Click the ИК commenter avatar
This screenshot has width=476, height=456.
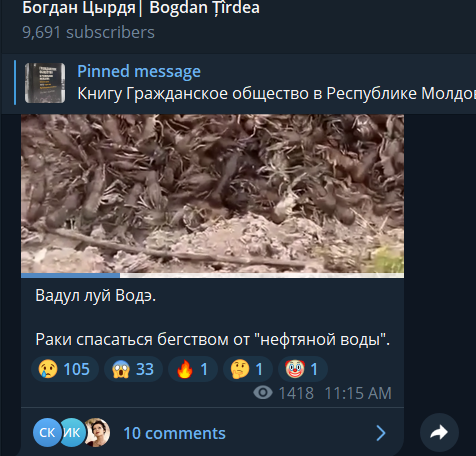tap(72, 432)
